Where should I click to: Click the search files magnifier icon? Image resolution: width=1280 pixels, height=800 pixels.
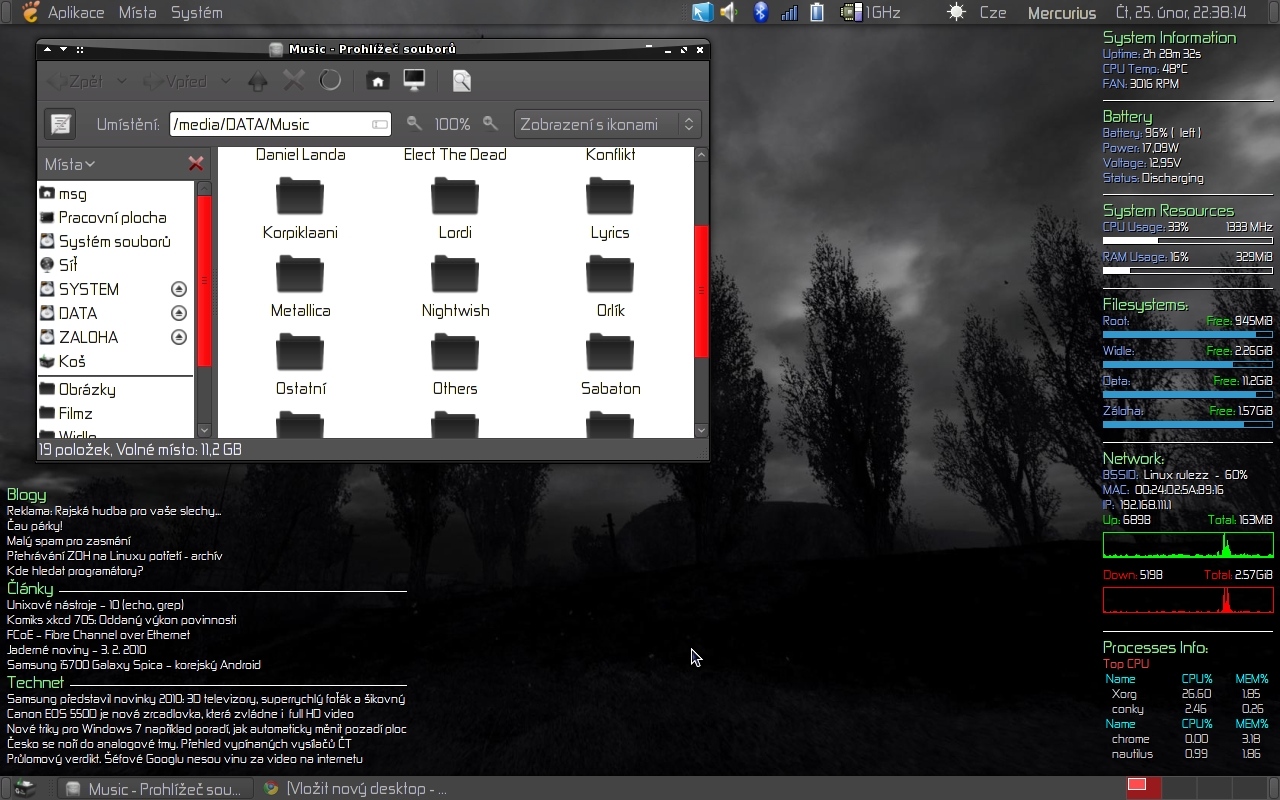tap(461, 81)
